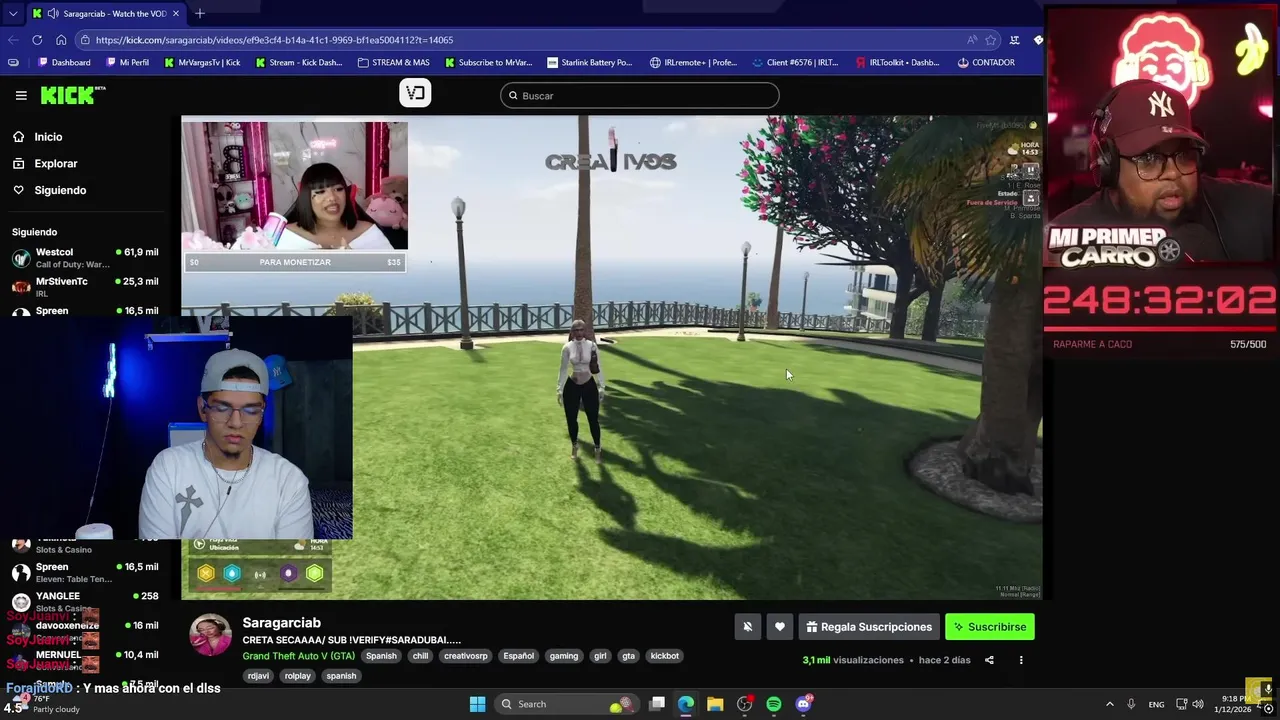The width and height of the screenshot is (1280, 720).
Task: Click browser back arrow
Action: coord(13,40)
